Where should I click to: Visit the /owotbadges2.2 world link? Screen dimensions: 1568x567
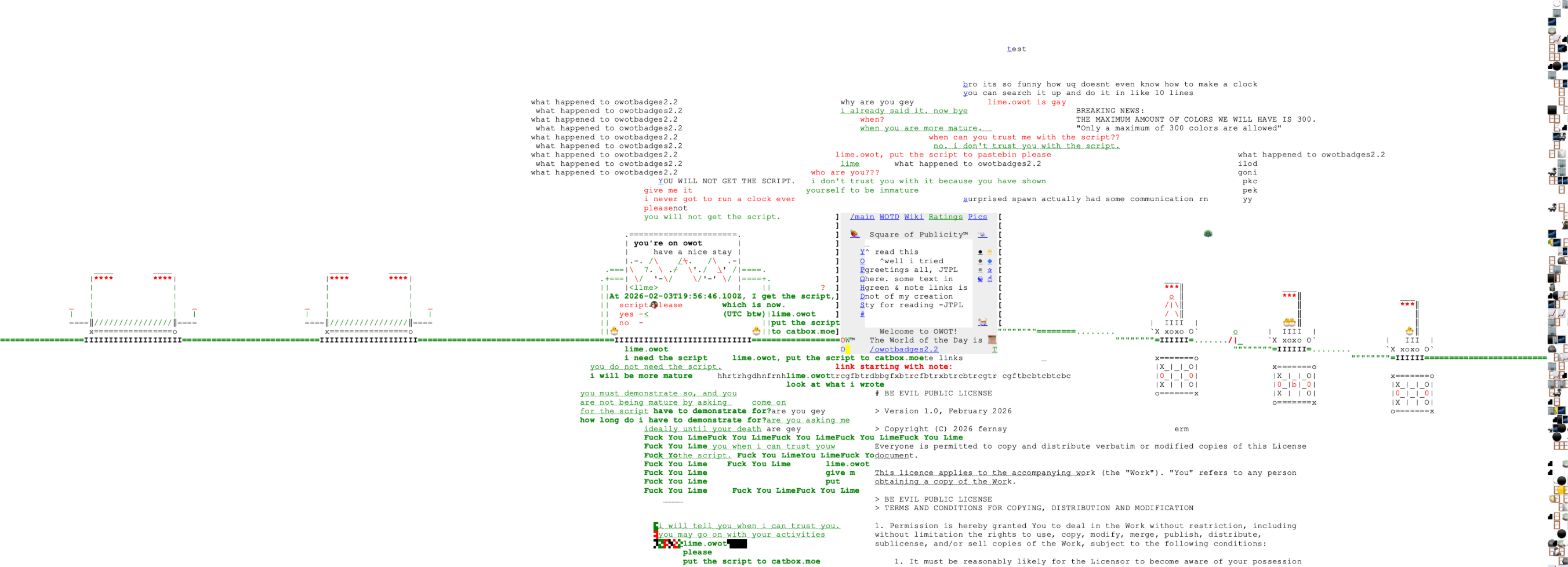pos(904,349)
